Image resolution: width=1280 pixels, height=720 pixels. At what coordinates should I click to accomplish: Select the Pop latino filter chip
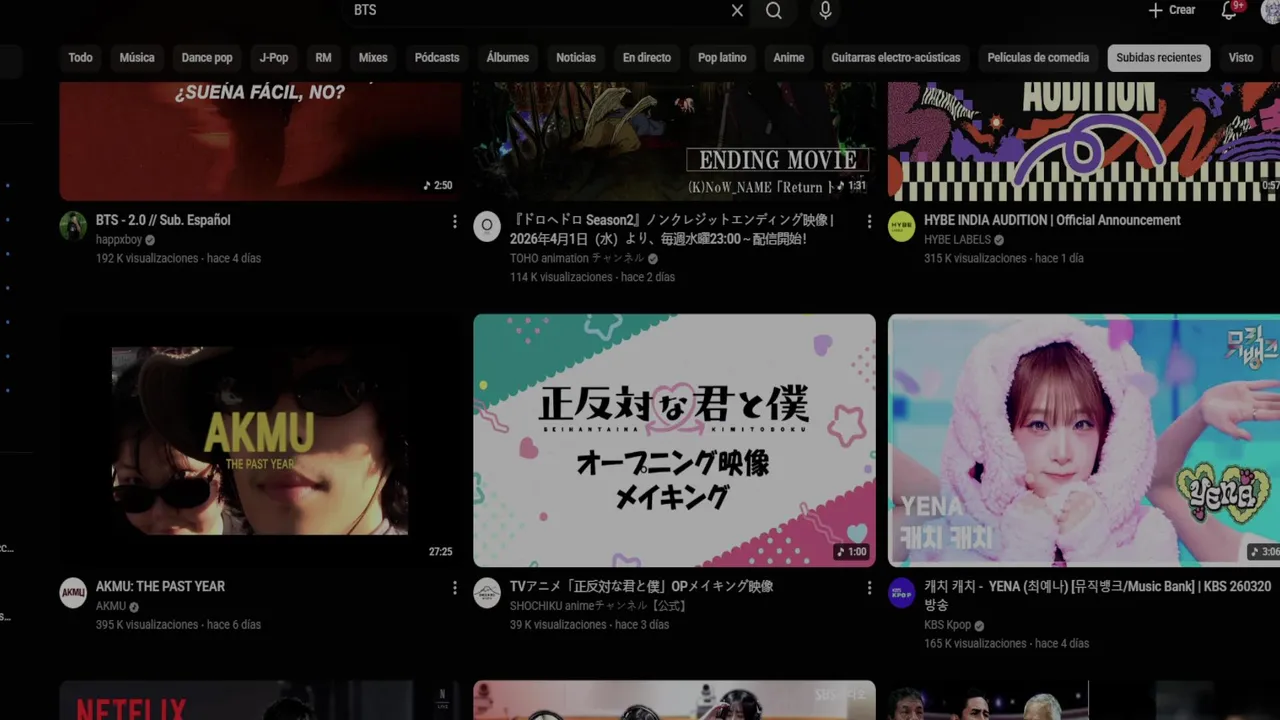[722, 58]
